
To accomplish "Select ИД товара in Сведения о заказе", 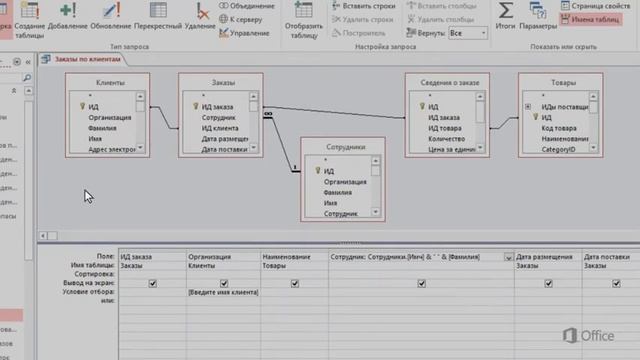I will (x=444, y=128).
